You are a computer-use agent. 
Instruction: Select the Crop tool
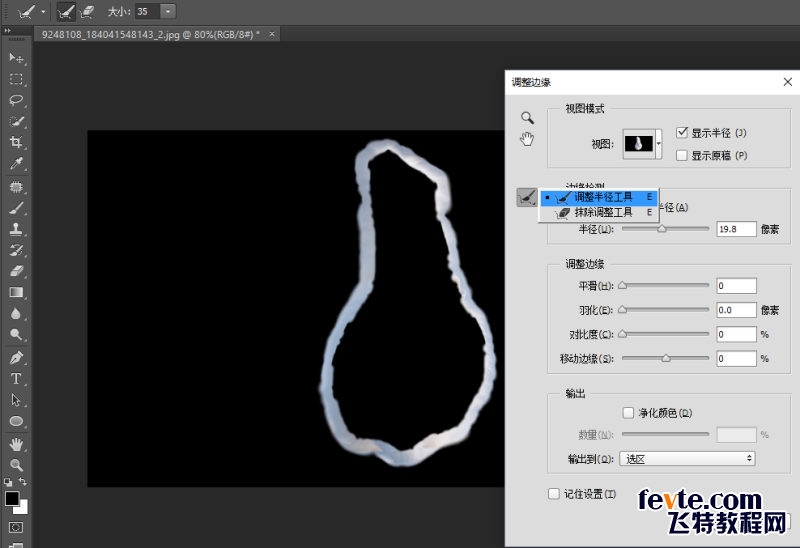(16, 142)
